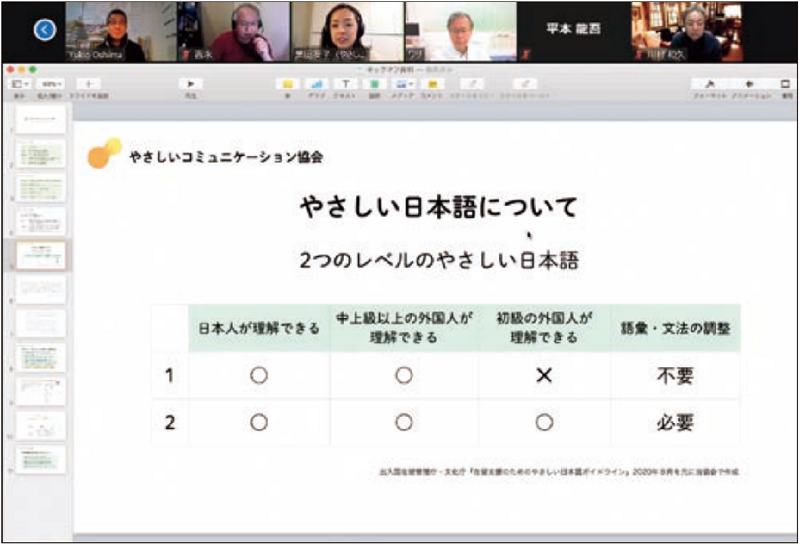Add a comment with the Comment (コメント) icon

432,84
